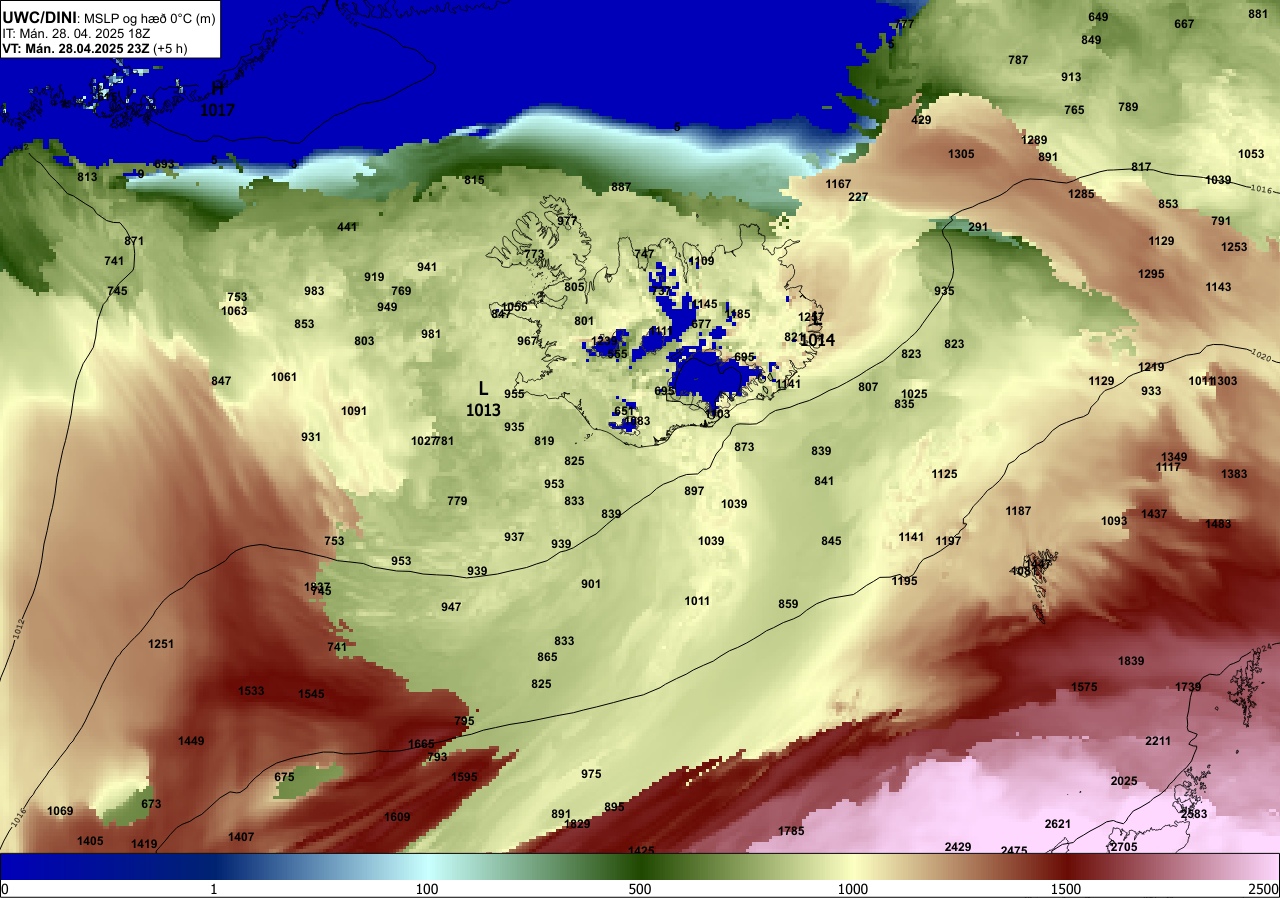Click the height value 901

591,584
